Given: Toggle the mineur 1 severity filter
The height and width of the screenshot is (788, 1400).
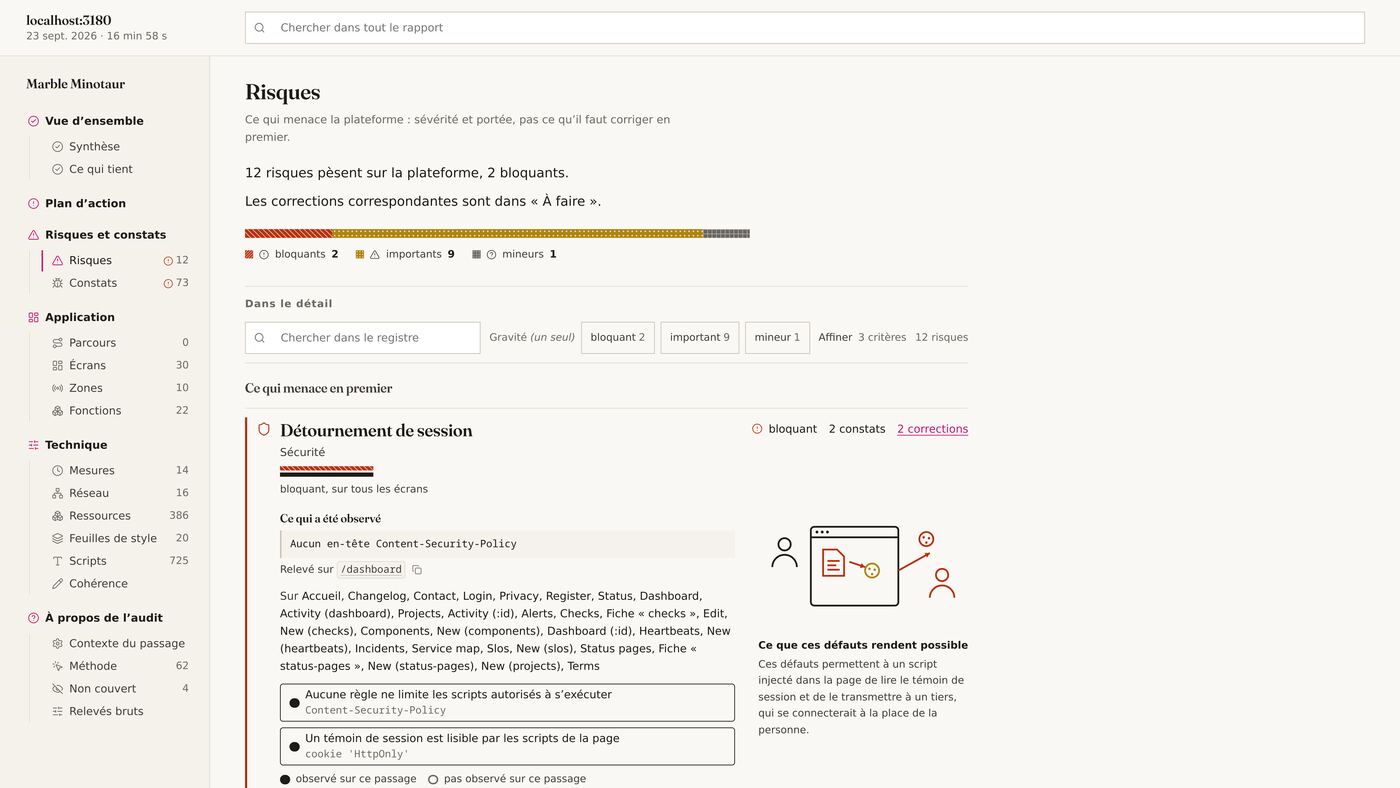Looking at the screenshot, I should point(777,338).
